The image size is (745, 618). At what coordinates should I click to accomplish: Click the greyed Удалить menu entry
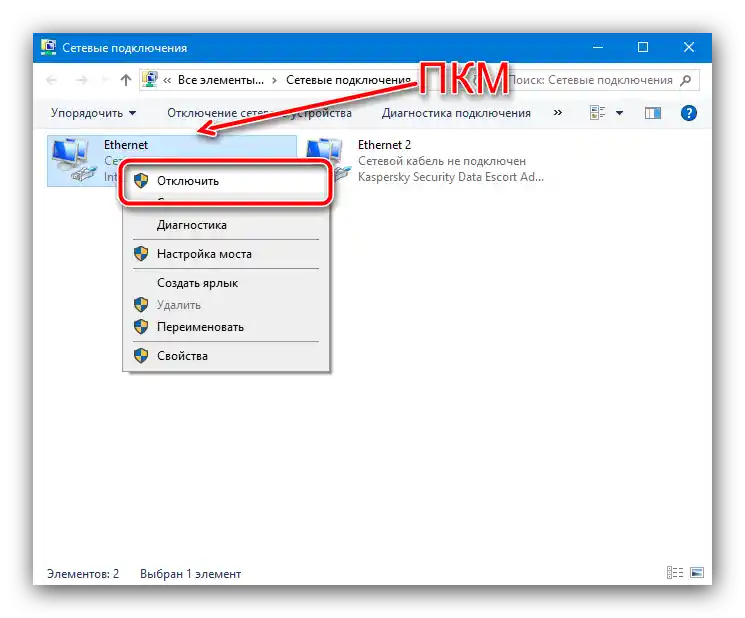click(x=226, y=305)
